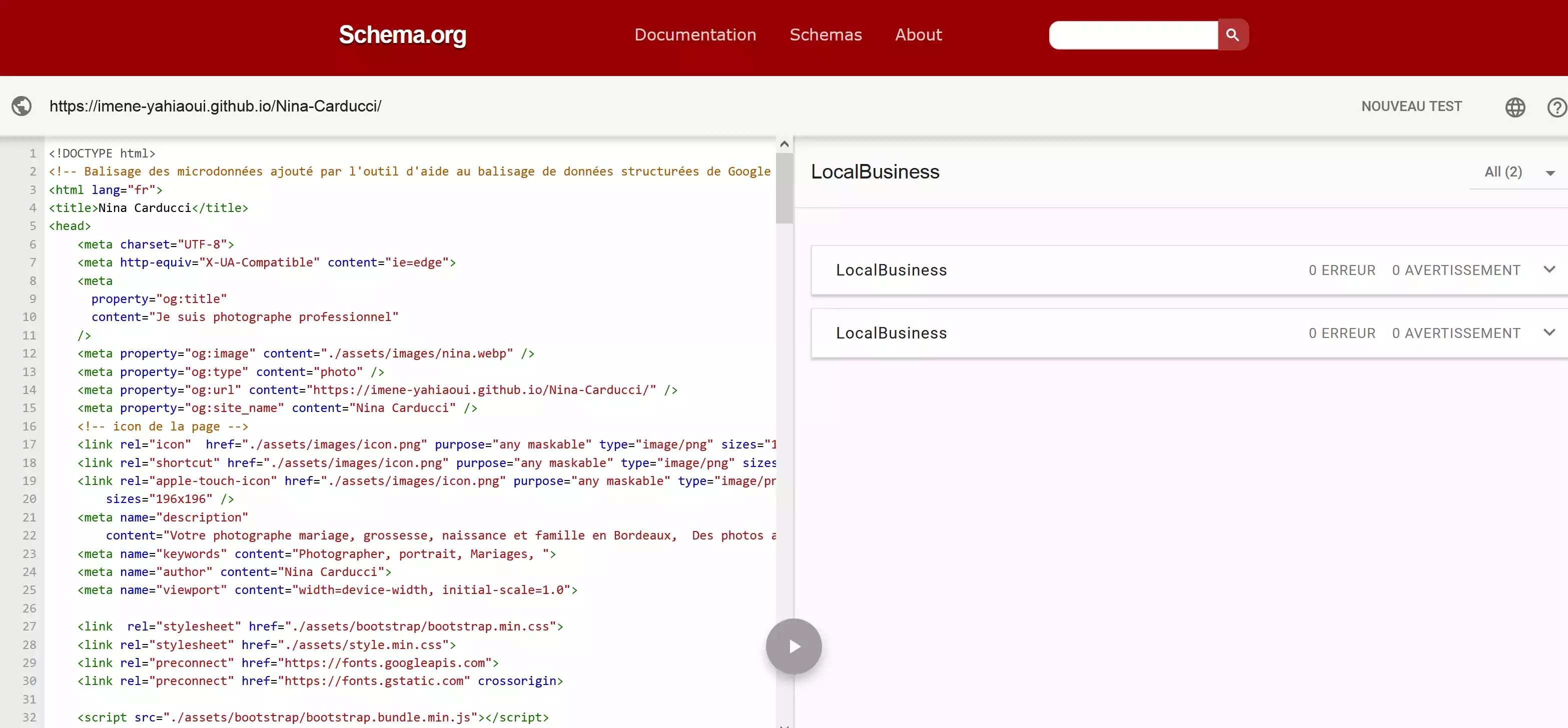
Task: Click the magnifier search button
Action: click(1233, 34)
